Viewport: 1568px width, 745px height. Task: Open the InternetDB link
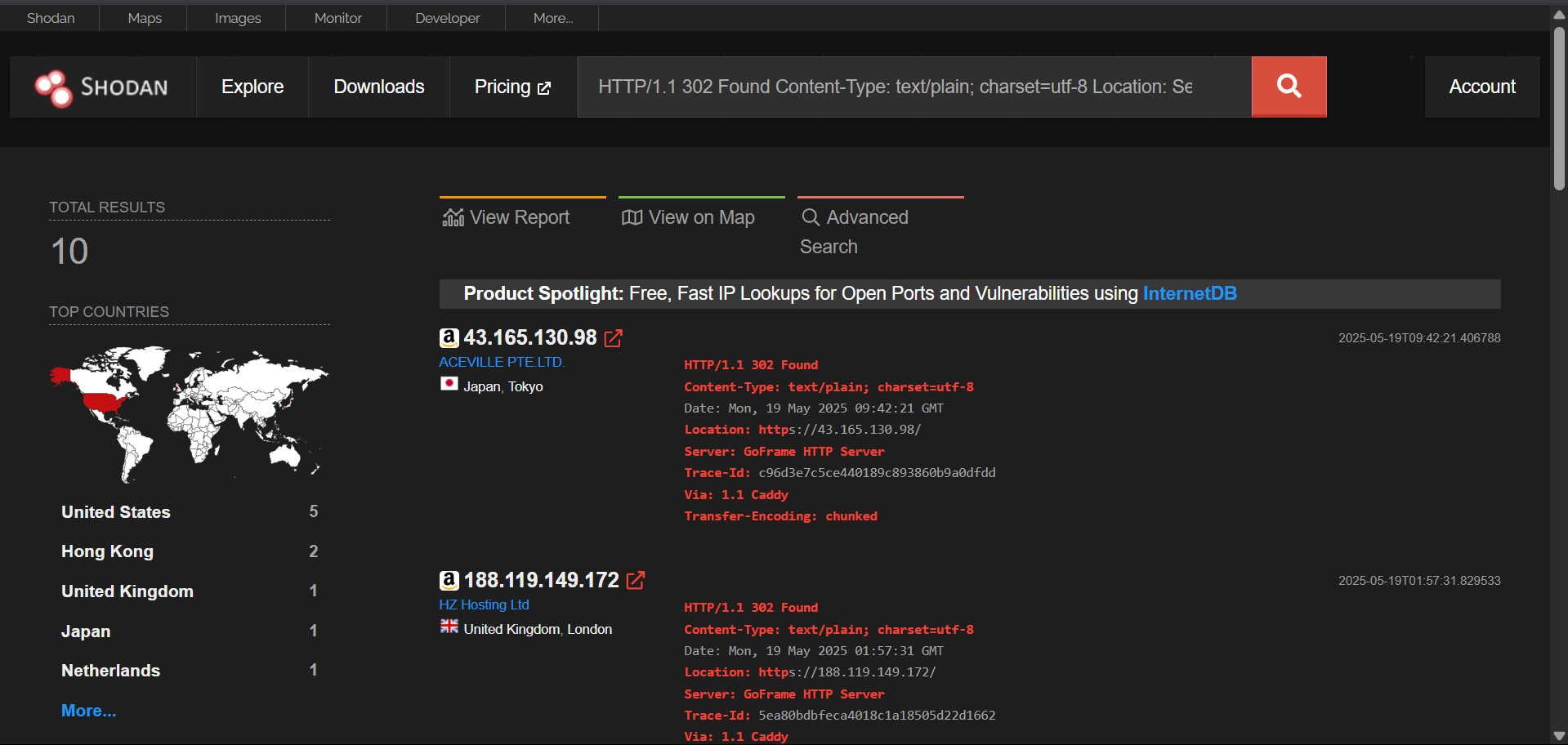(x=1189, y=294)
